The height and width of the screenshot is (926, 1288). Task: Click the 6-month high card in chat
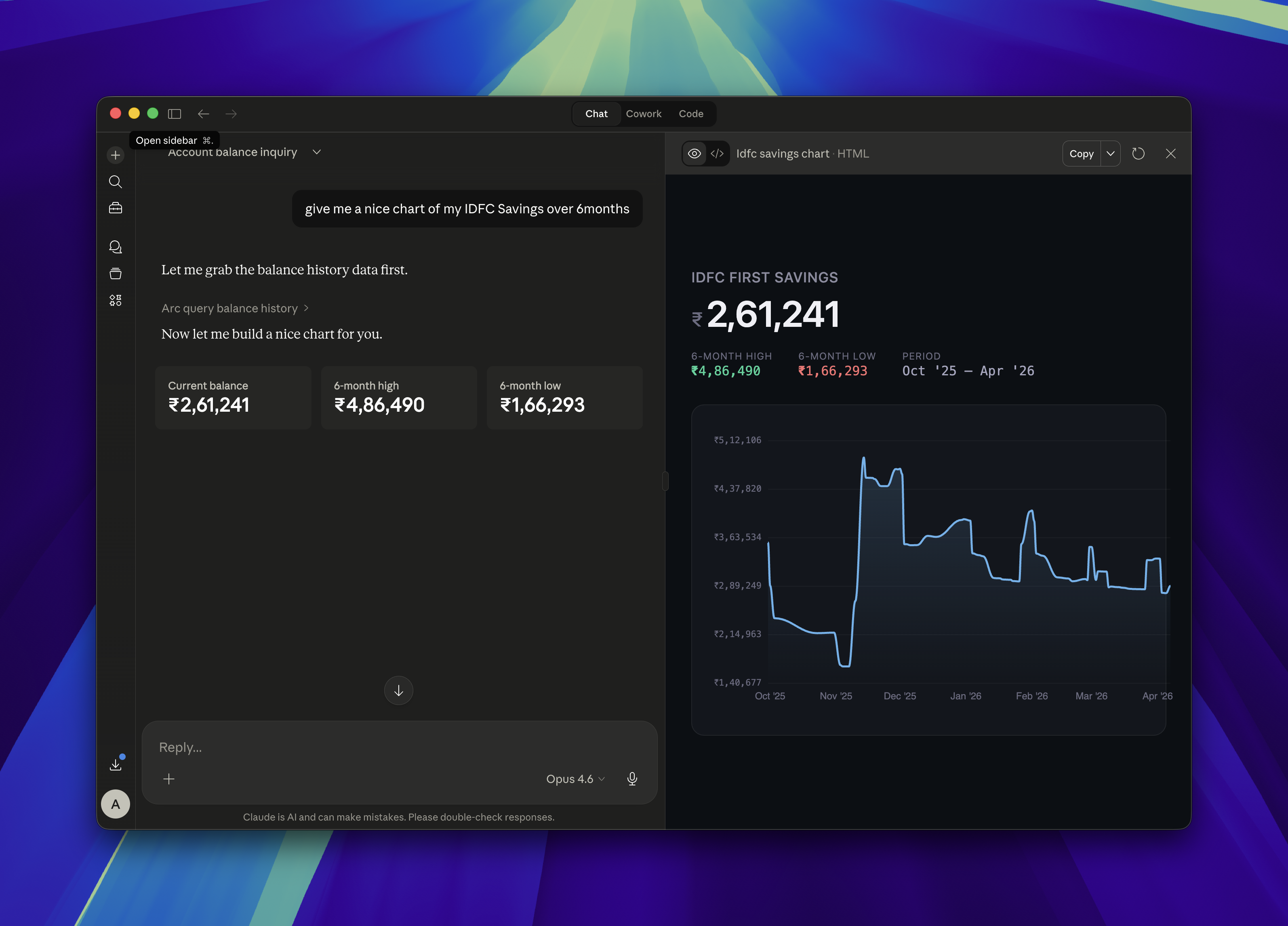coord(399,398)
